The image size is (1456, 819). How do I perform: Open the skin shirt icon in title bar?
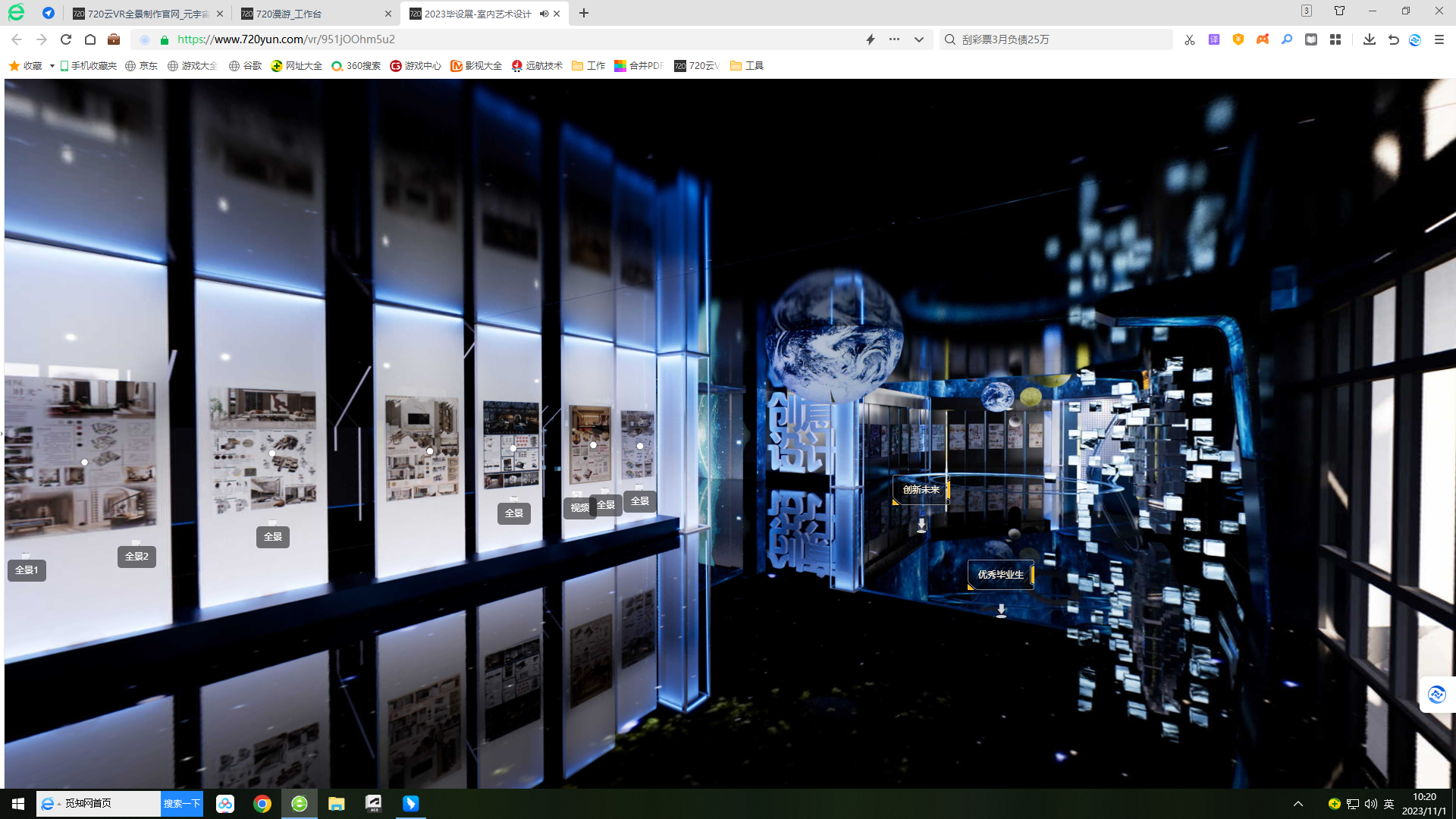(x=1339, y=11)
